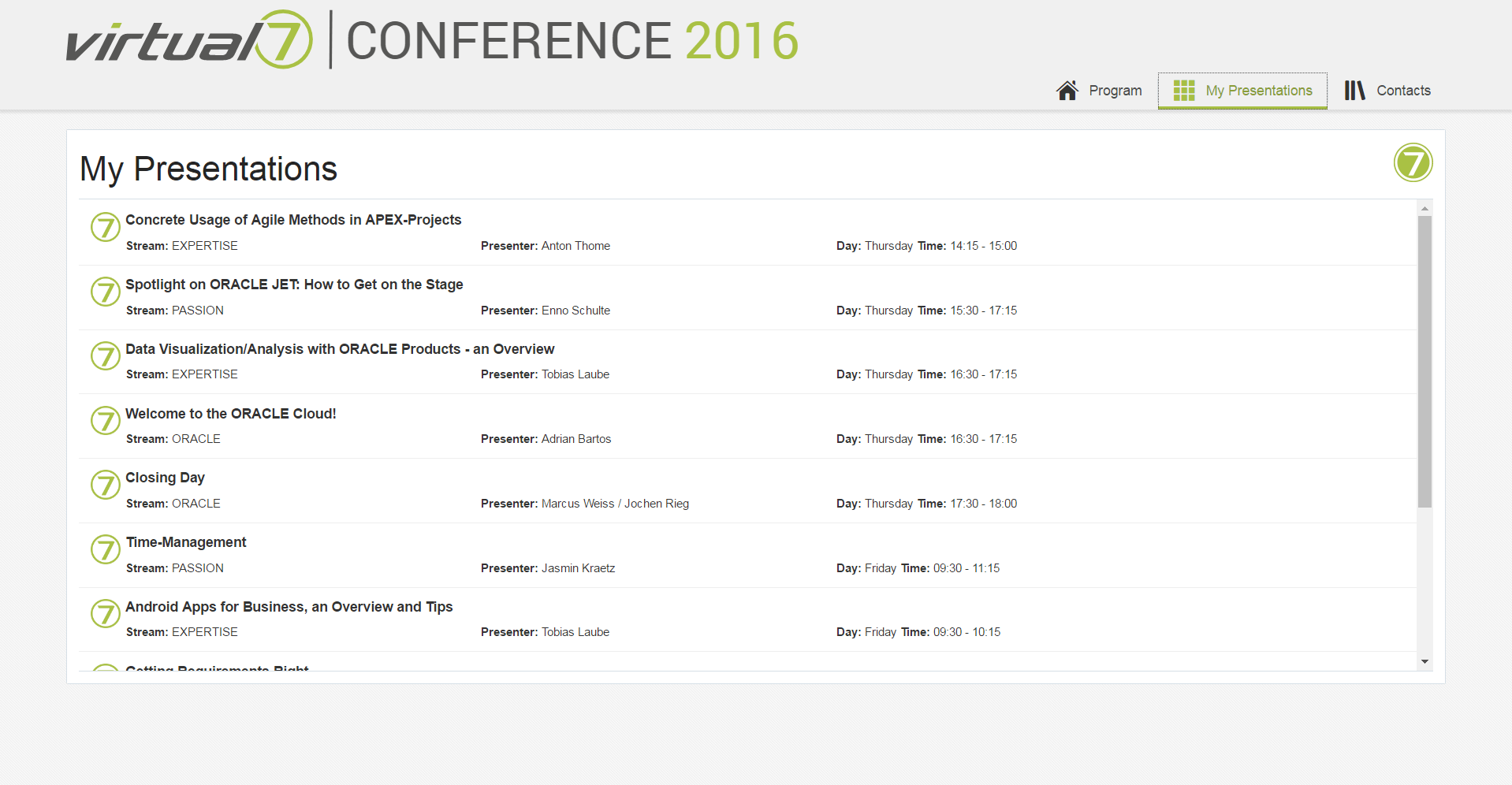The image size is (1512, 785).
Task: Click the Program house icon
Action: 1067,91
